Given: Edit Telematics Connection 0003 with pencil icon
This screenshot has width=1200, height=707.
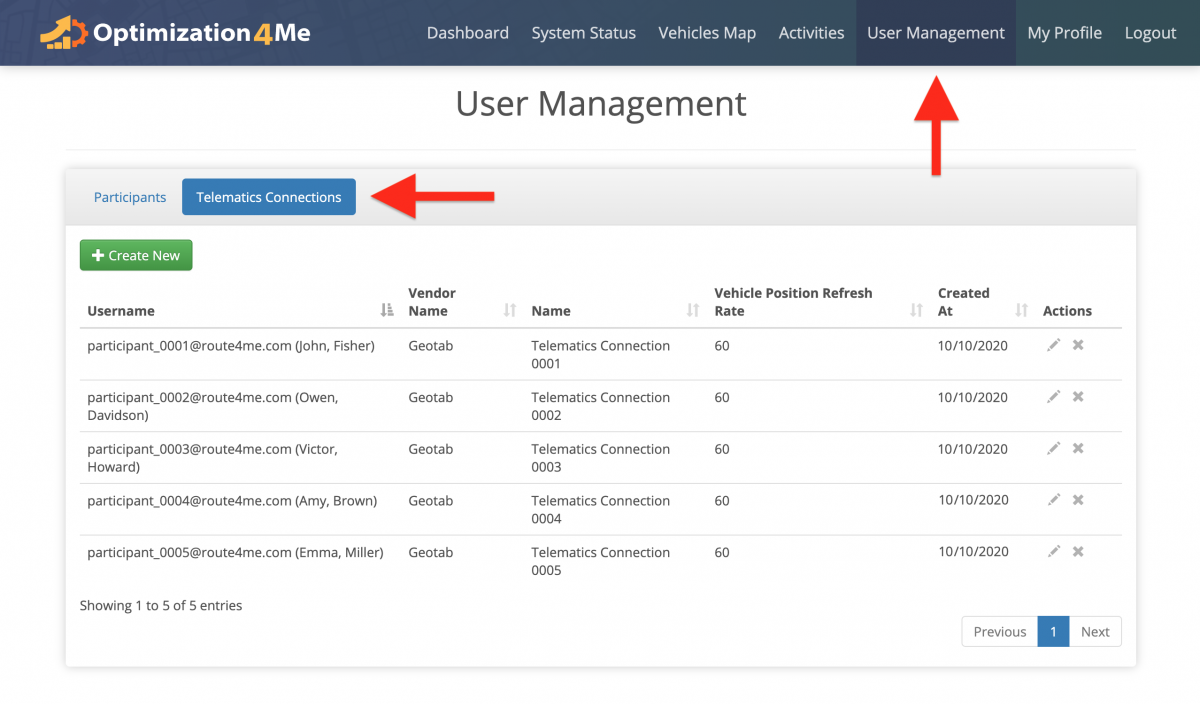Looking at the screenshot, I should coord(1053,448).
